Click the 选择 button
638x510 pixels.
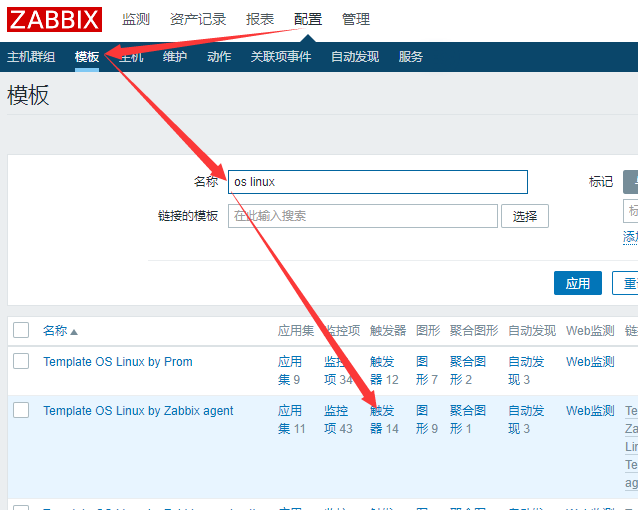pyautogui.click(x=525, y=216)
